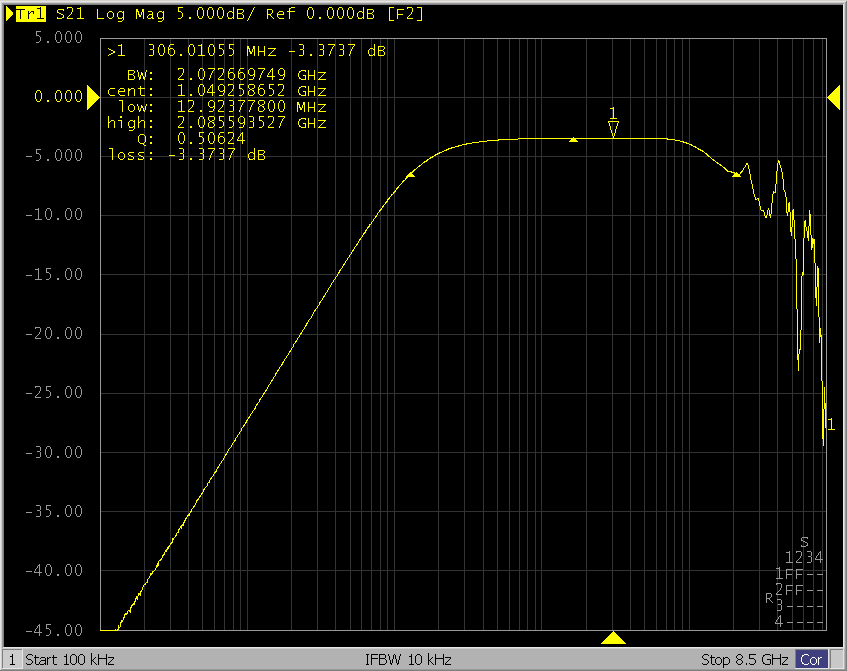Toggle the Cor correction status indicator
The width and height of the screenshot is (847, 671).
810,660
